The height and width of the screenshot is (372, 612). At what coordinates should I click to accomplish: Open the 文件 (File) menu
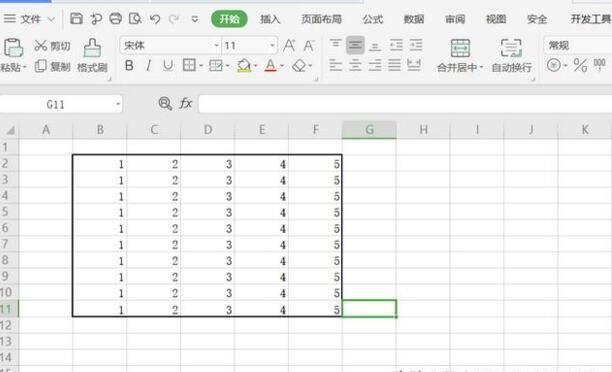[x=30, y=19]
